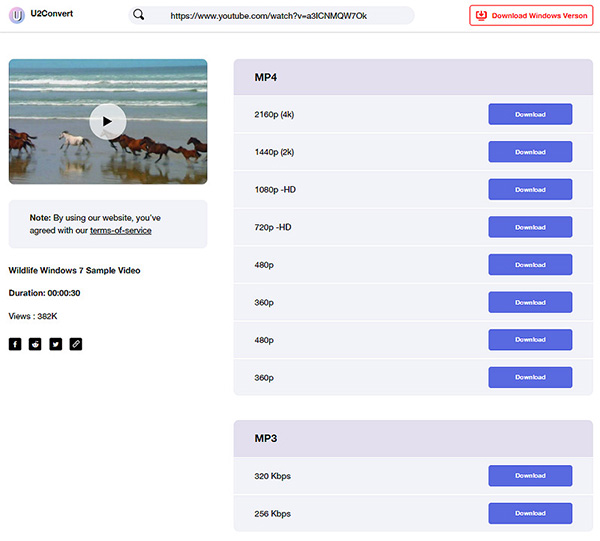Click the 2160p (4k) label
This screenshot has height=541, width=600.
click(274, 114)
